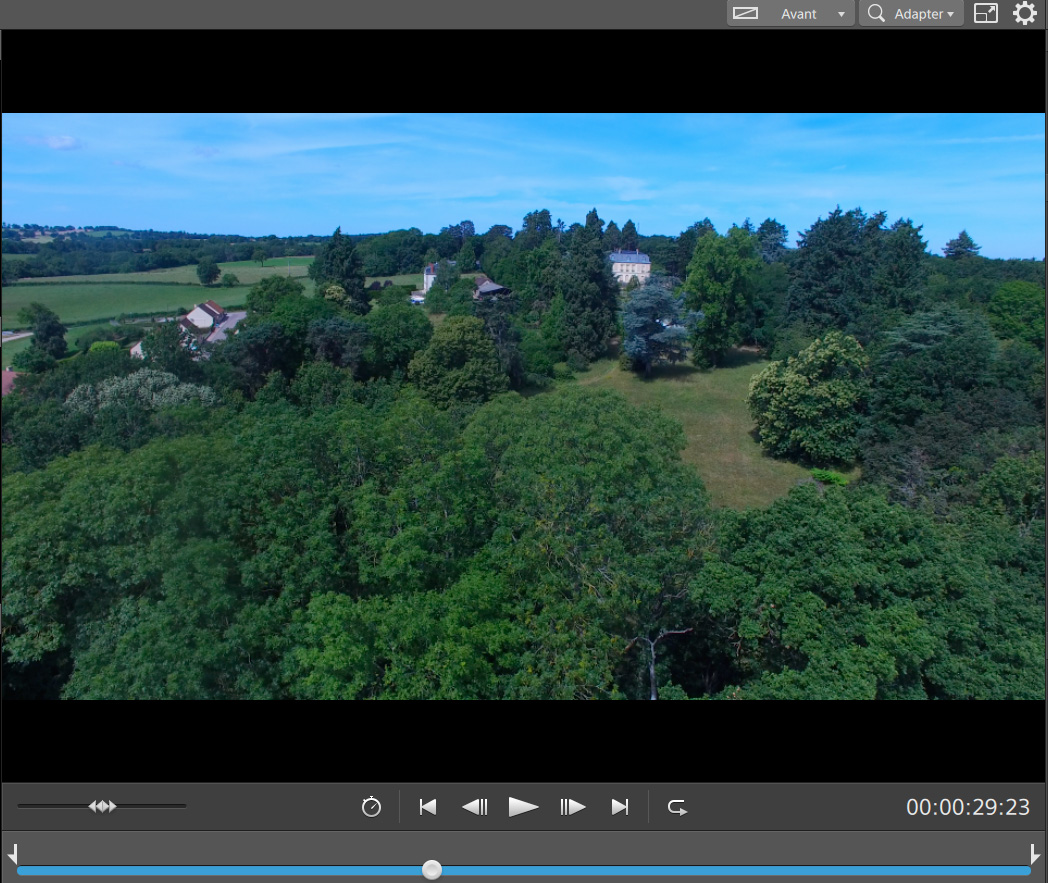This screenshot has width=1048, height=883.
Task: Play the video preview
Action: click(x=523, y=807)
